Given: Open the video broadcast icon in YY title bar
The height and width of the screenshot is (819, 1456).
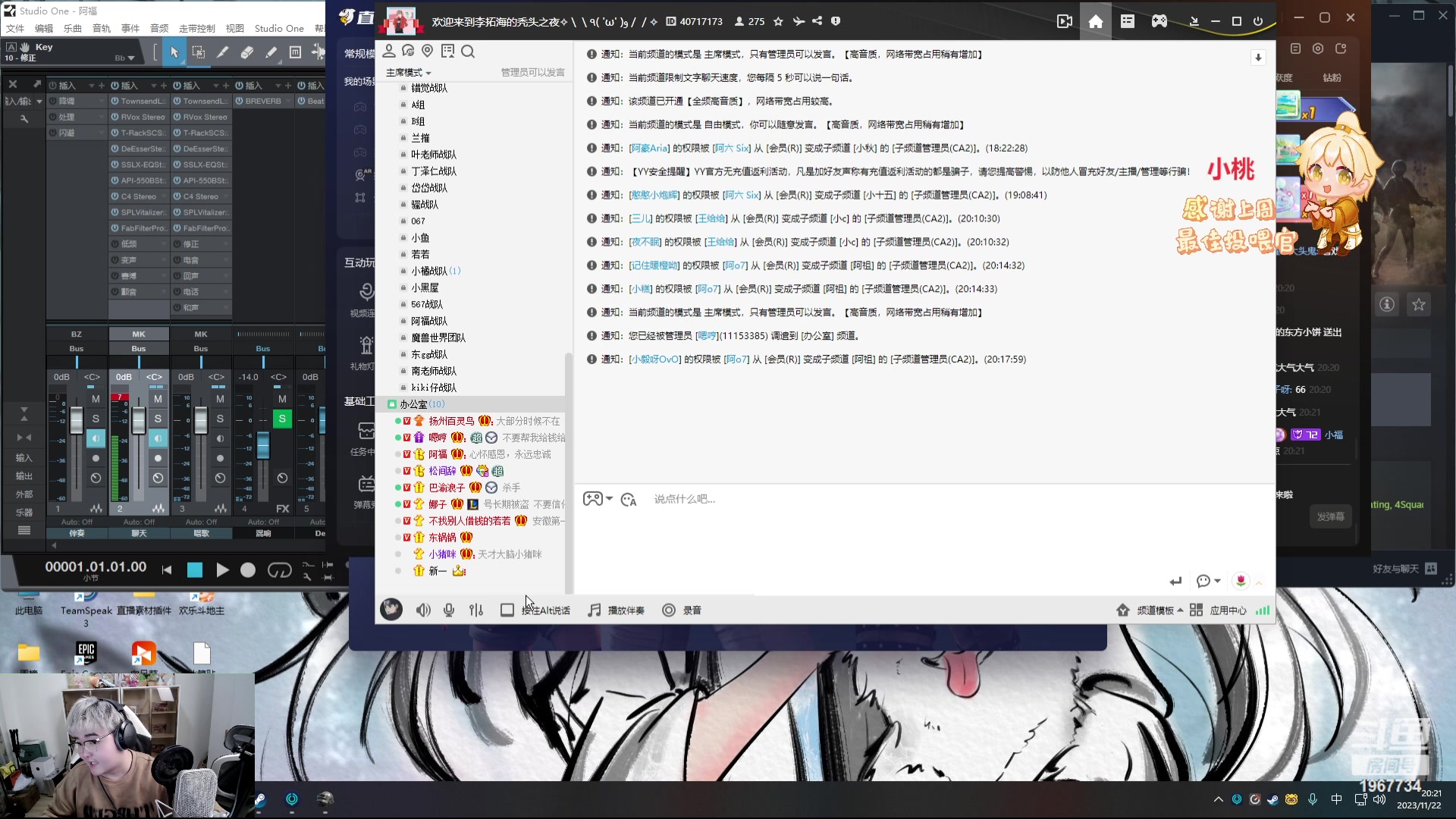Looking at the screenshot, I should coord(1065,21).
